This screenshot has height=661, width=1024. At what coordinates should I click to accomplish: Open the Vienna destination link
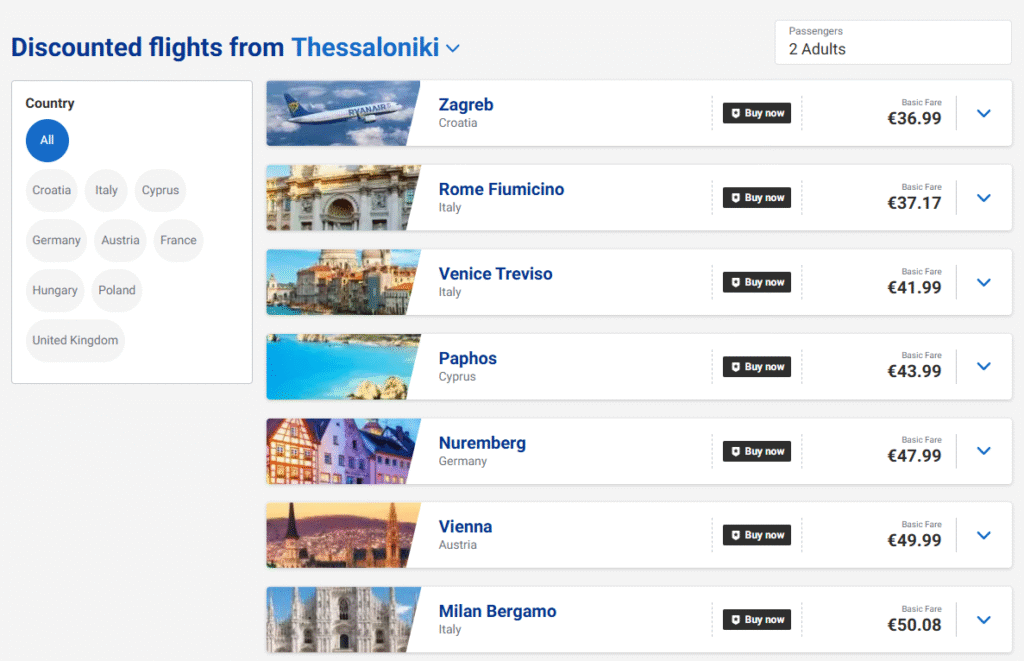[x=465, y=527]
